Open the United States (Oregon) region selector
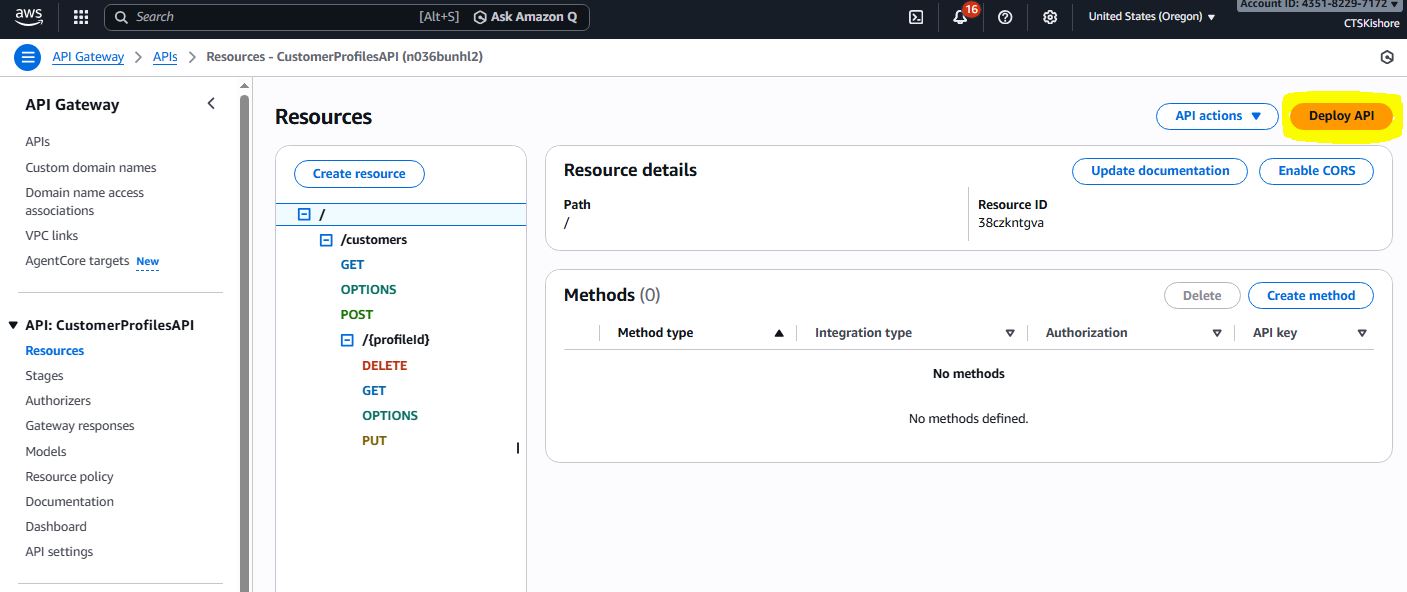 1151,17
